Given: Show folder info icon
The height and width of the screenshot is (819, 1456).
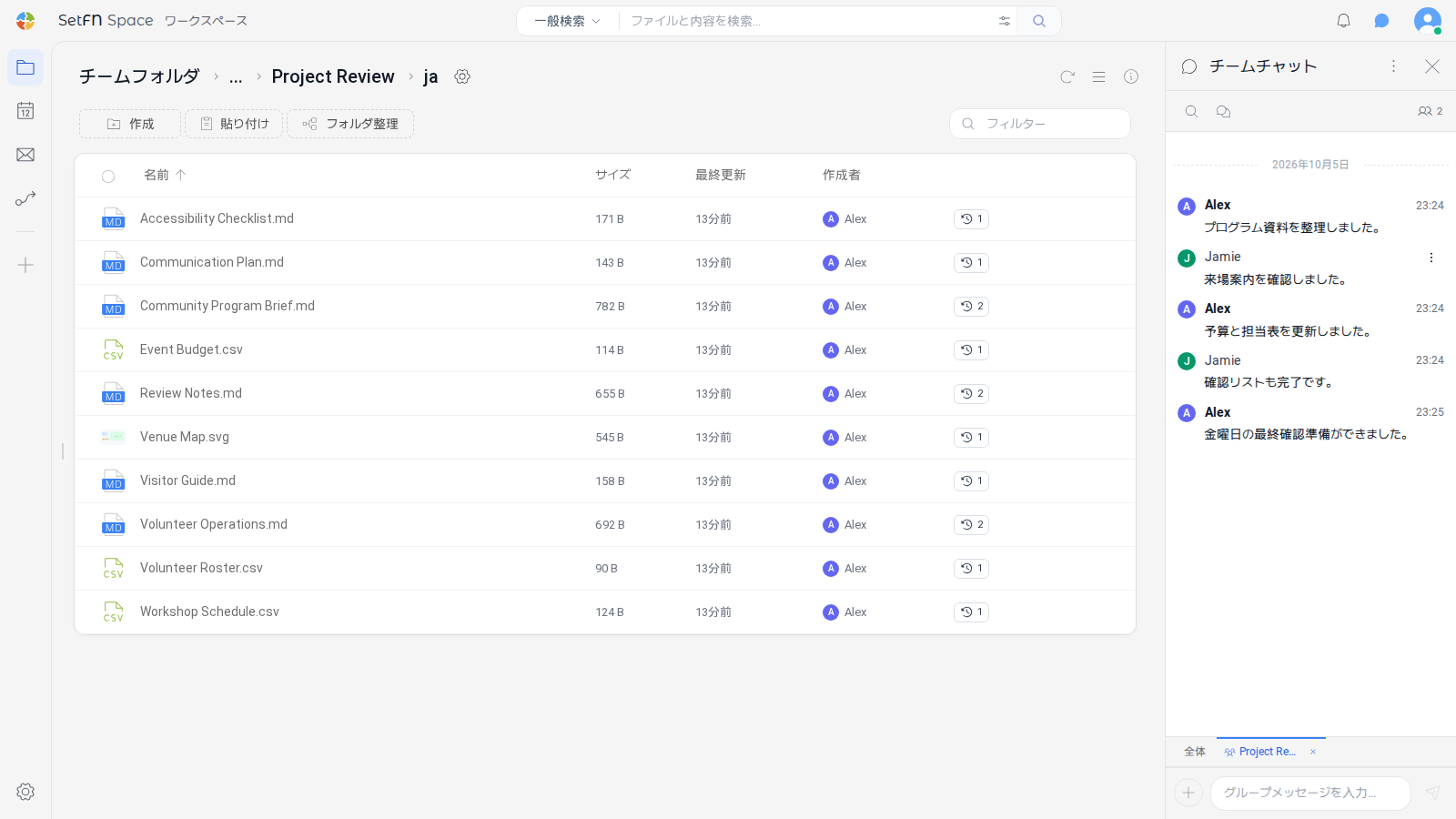Looking at the screenshot, I should point(1131,76).
